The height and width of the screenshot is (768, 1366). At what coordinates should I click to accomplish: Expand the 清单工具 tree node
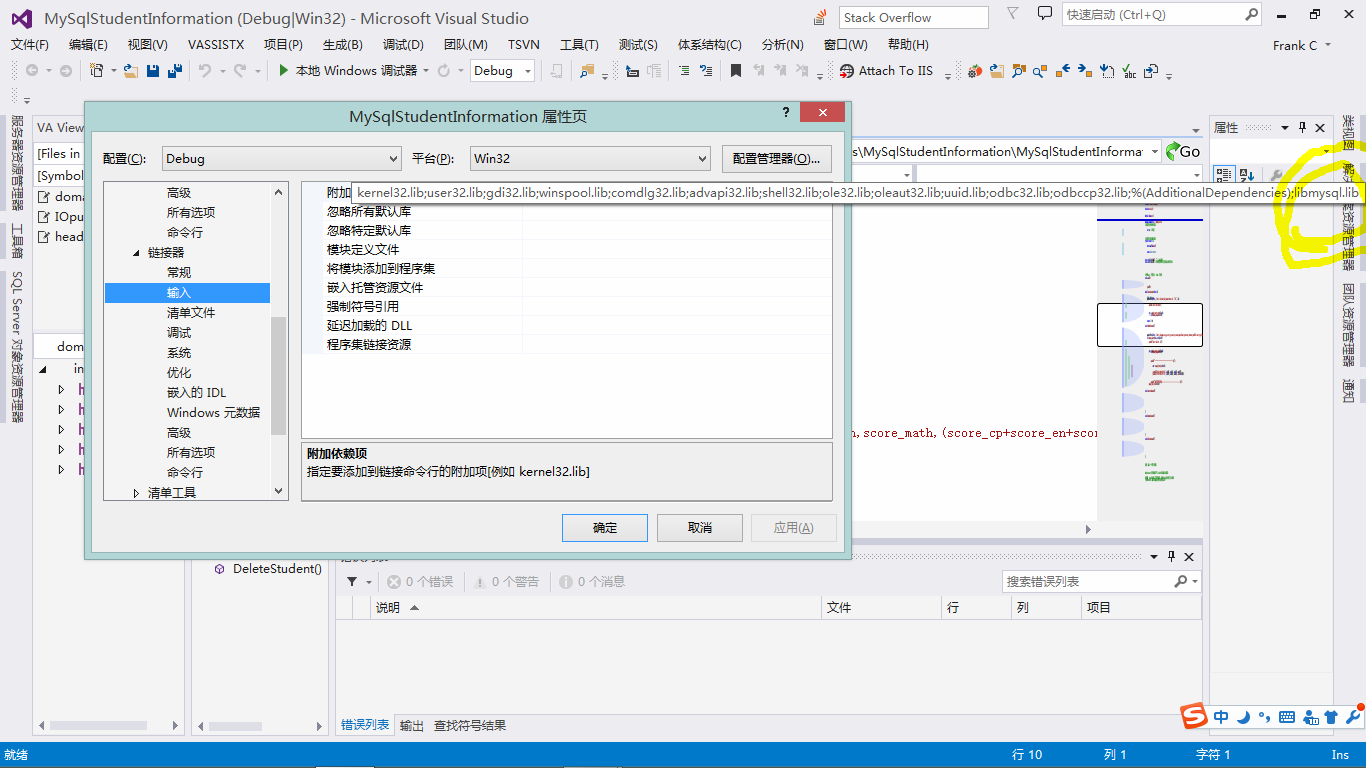[137, 493]
